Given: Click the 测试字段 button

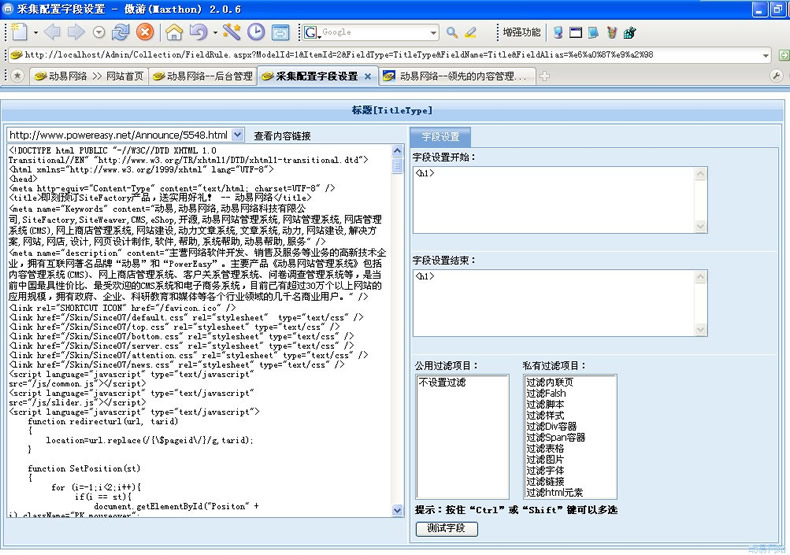Looking at the screenshot, I should pos(446,528).
